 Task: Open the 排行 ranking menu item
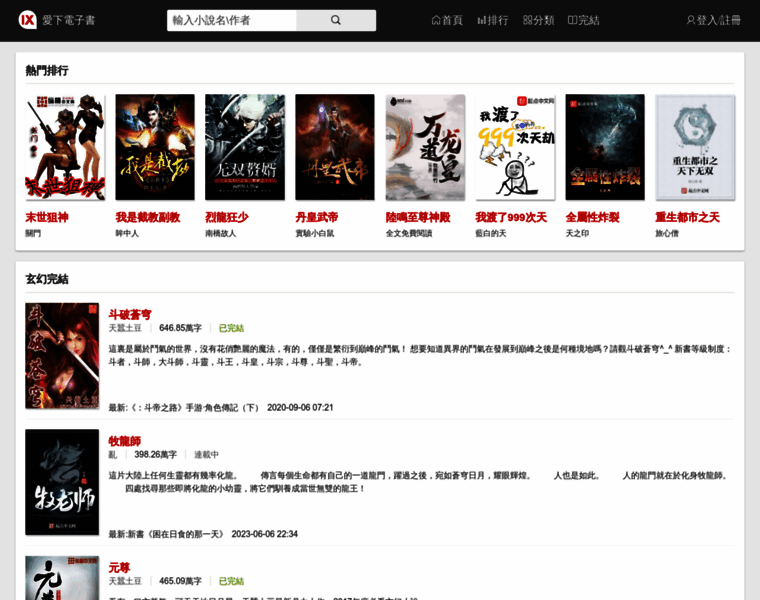pyautogui.click(x=492, y=20)
